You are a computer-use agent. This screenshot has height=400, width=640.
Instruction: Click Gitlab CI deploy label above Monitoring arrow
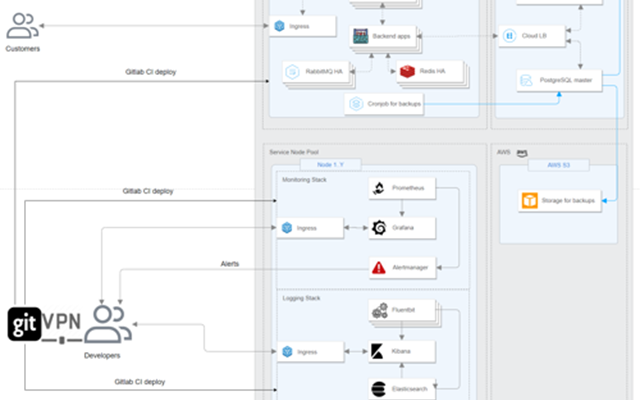[148, 191]
